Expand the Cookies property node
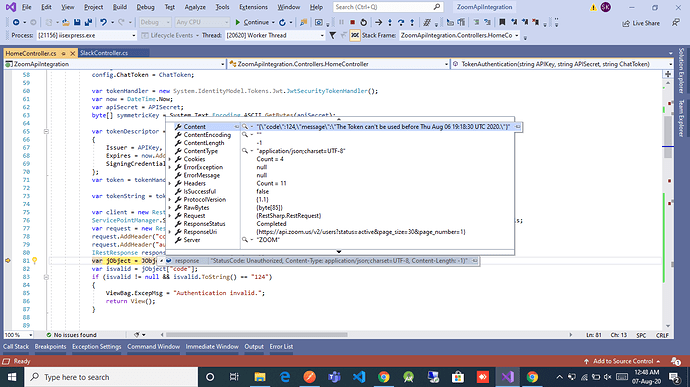 [170, 159]
